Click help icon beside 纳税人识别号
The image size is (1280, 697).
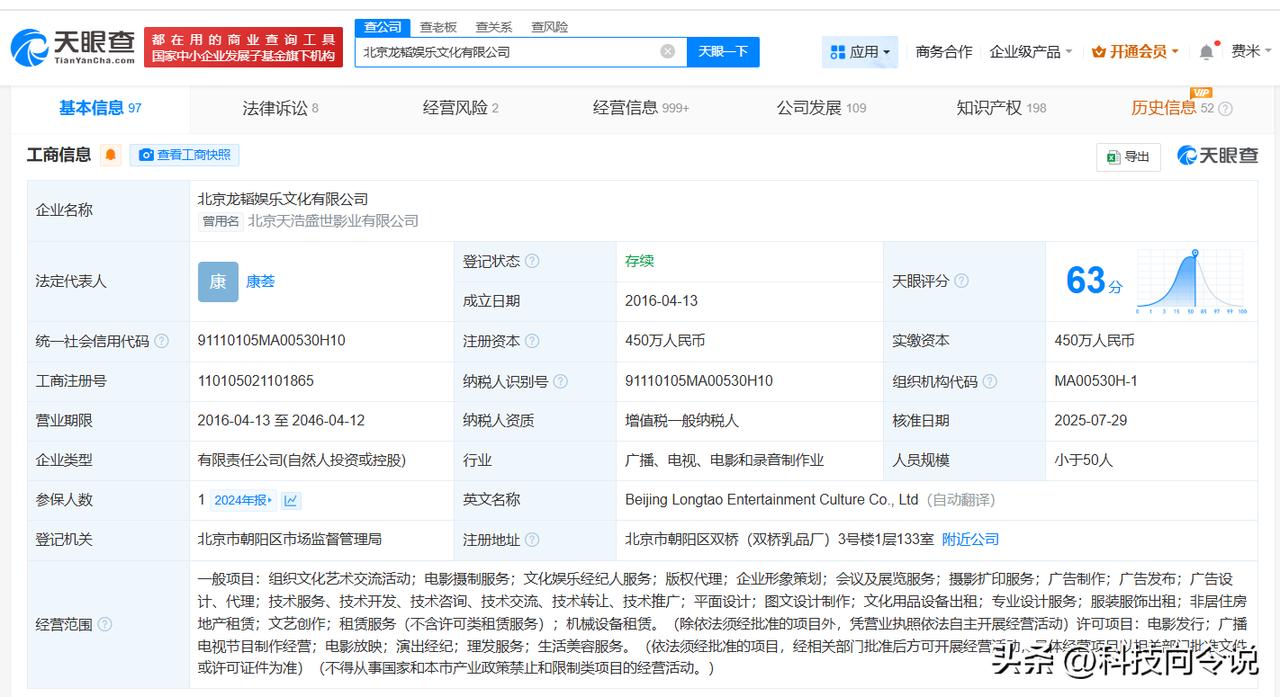[560, 381]
